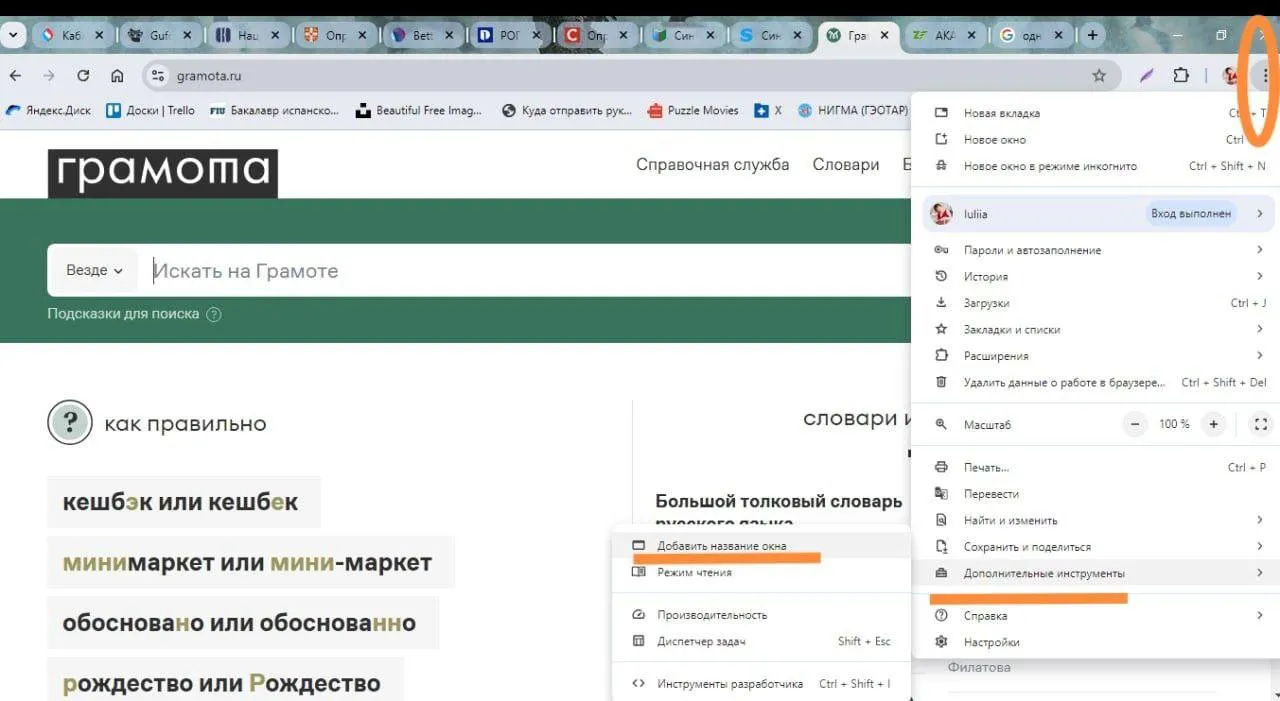This screenshot has width=1280, height=701.
Task: Open the Бакалавр испанско... bookmark
Action: coord(275,110)
